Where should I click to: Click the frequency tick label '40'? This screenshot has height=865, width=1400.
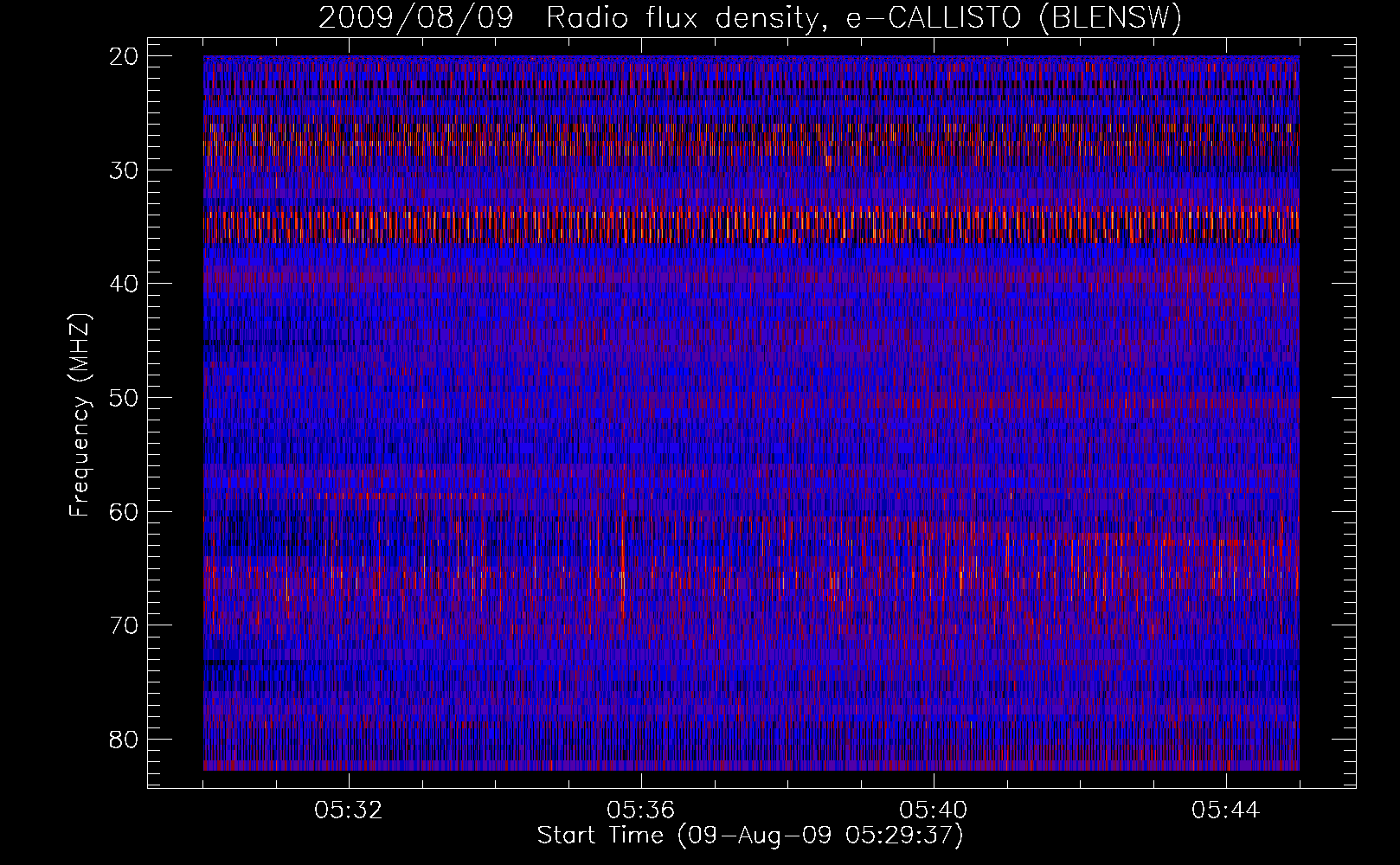coord(124,284)
